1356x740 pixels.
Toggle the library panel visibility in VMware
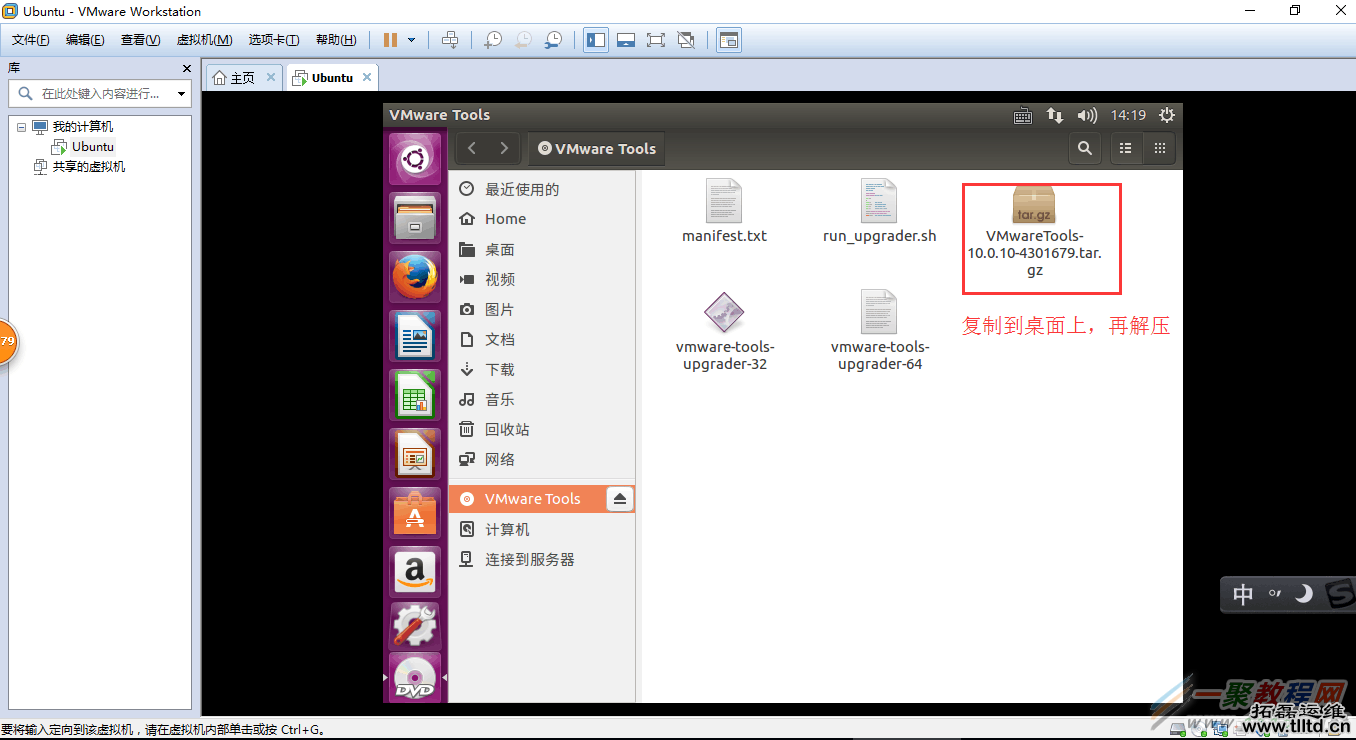595,40
